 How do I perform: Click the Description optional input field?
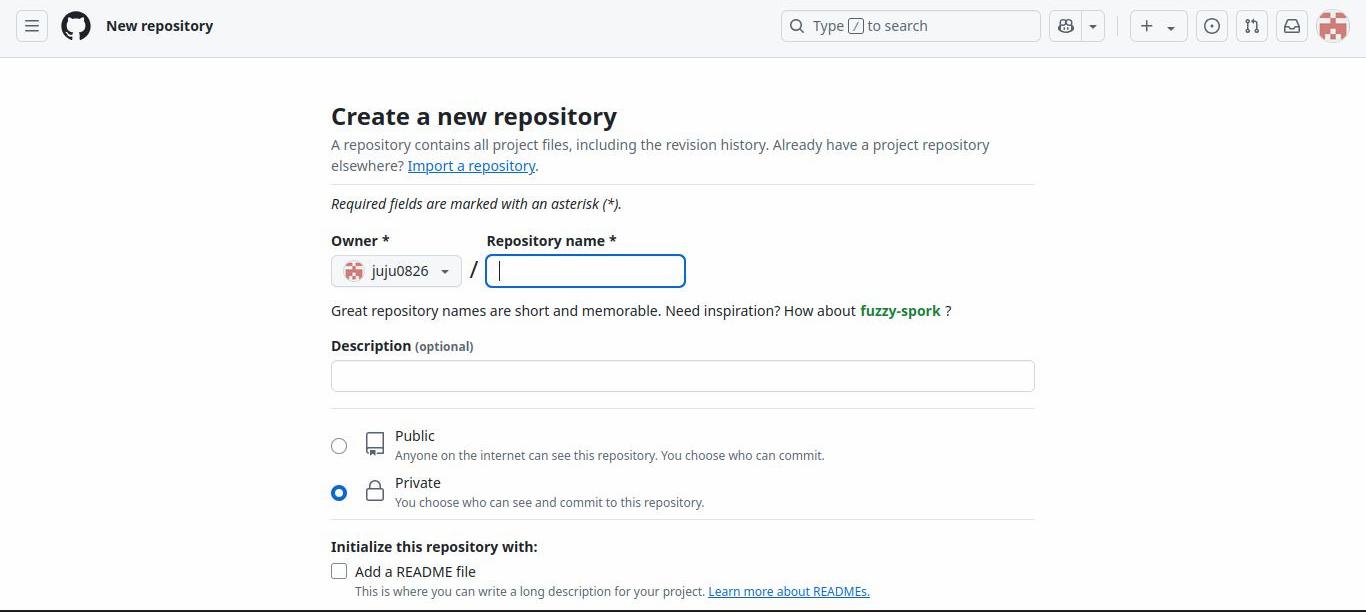[683, 376]
